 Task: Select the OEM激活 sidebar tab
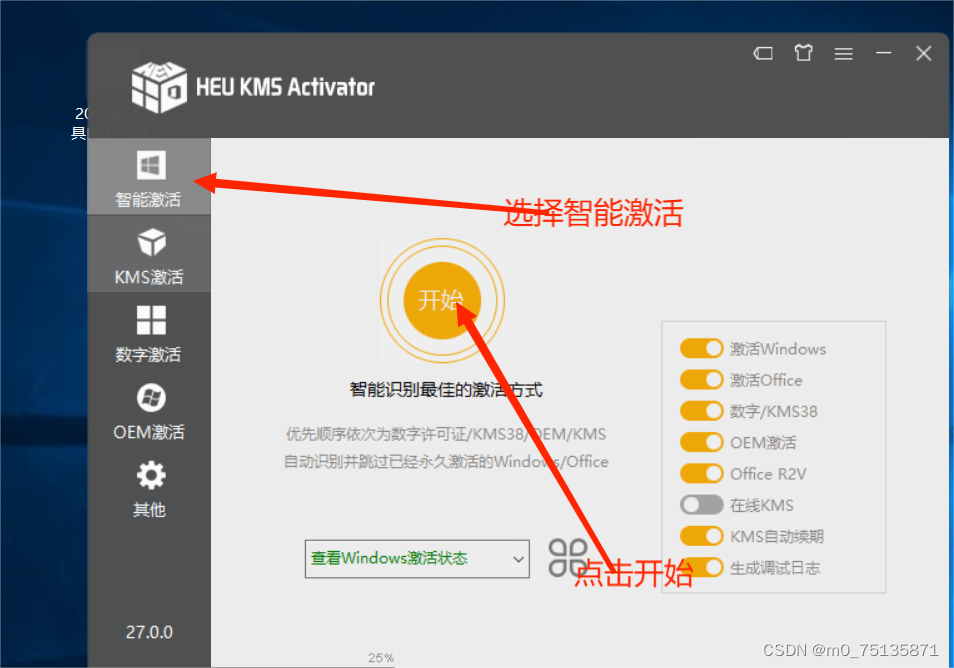click(149, 409)
